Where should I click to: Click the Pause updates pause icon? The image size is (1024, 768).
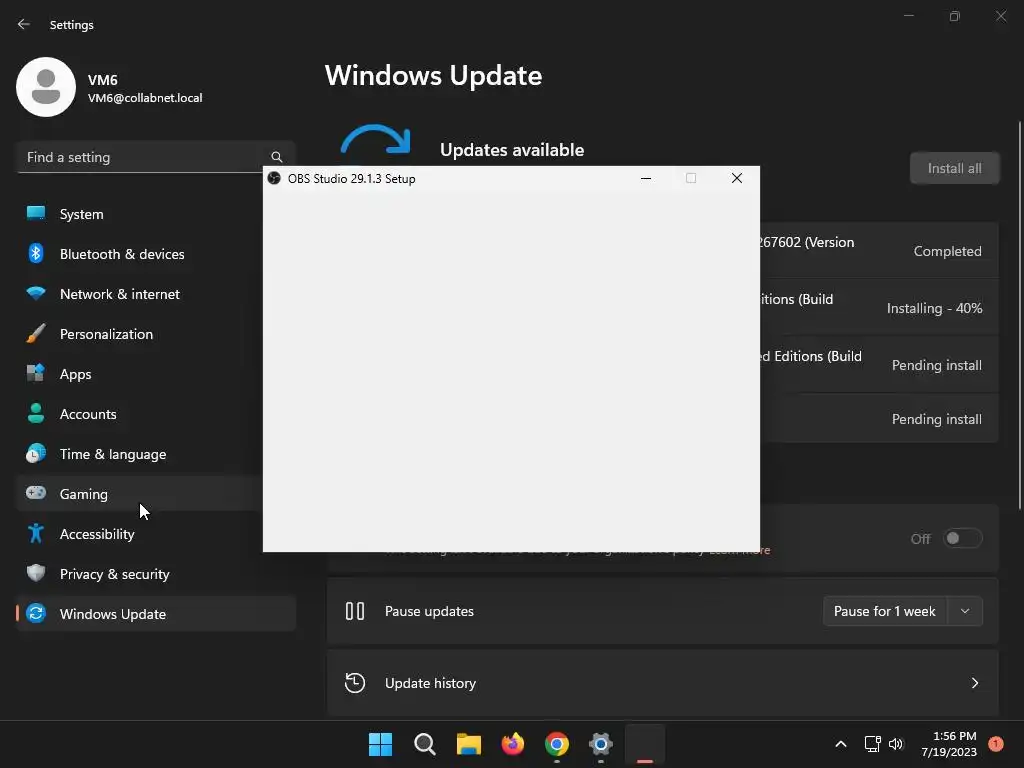pos(355,611)
